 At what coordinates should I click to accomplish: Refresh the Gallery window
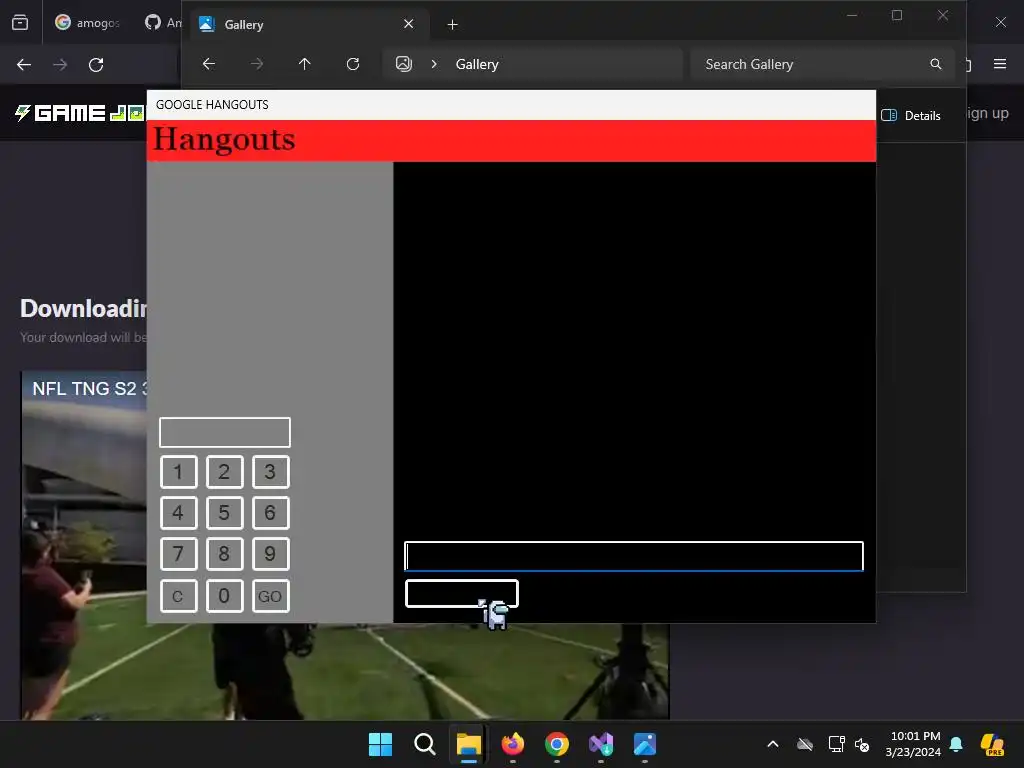(x=353, y=64)
